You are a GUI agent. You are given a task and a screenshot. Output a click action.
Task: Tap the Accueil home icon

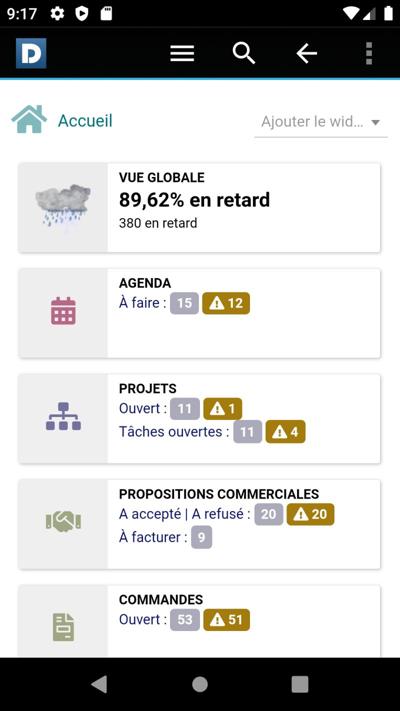(29, 119)
